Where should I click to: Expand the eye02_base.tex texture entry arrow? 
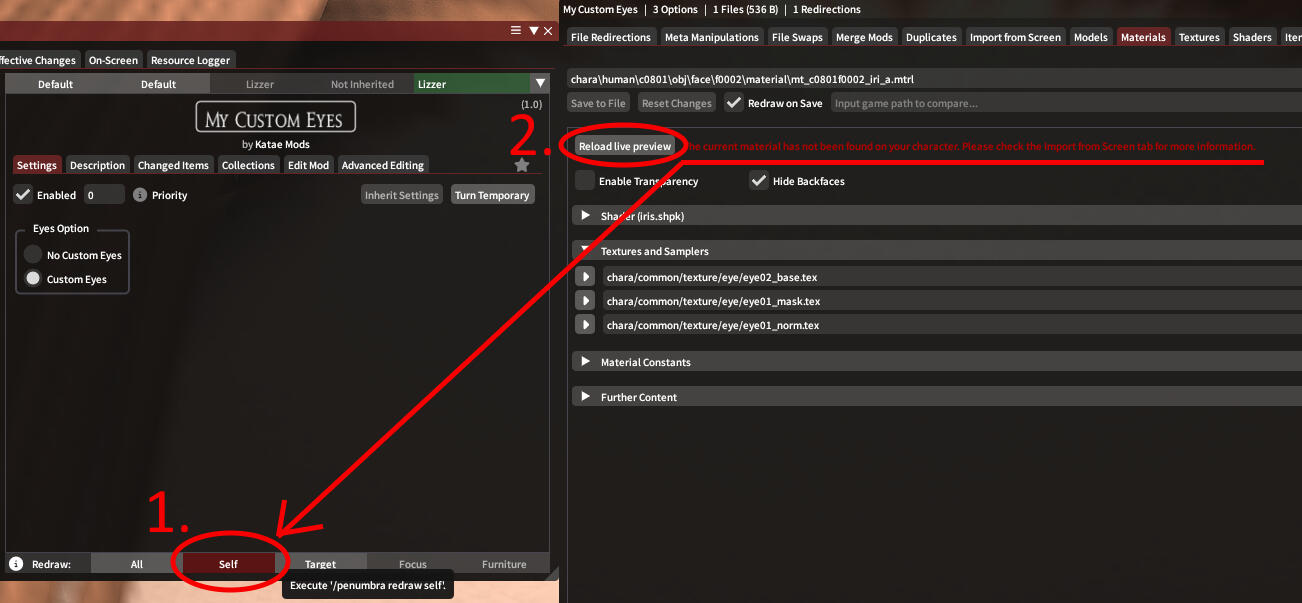point(585,277)
